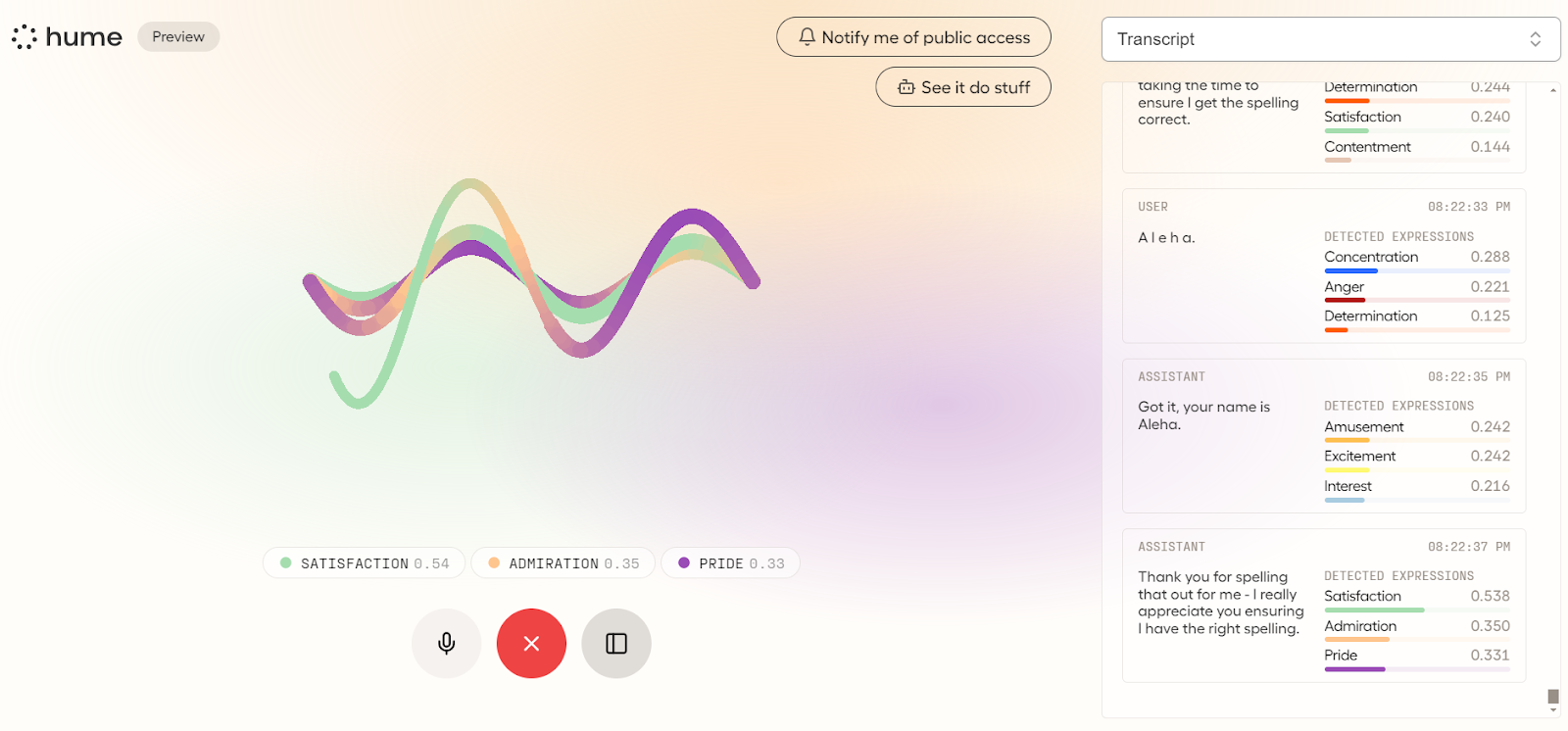
Task: Select the Satisfaction 0.54 emotion chip
Action: pos(365,563)
